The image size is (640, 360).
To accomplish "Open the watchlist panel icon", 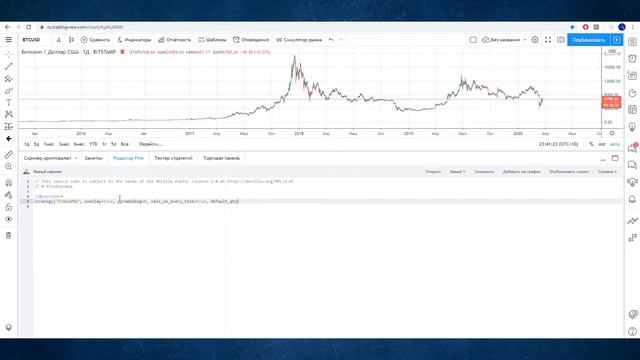I will (x=632, y=42).
